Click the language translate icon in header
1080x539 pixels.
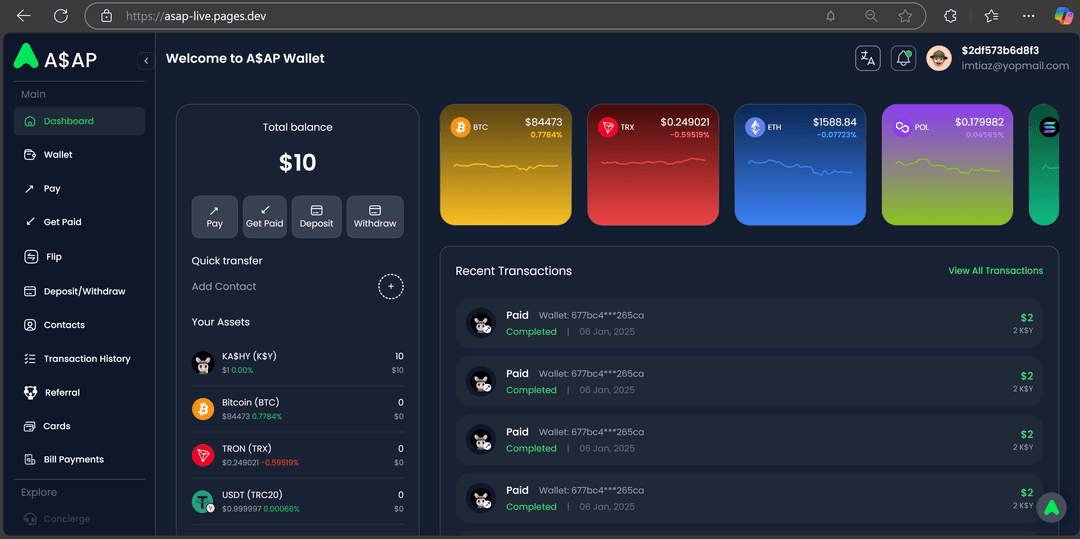[x=867, y=59]
